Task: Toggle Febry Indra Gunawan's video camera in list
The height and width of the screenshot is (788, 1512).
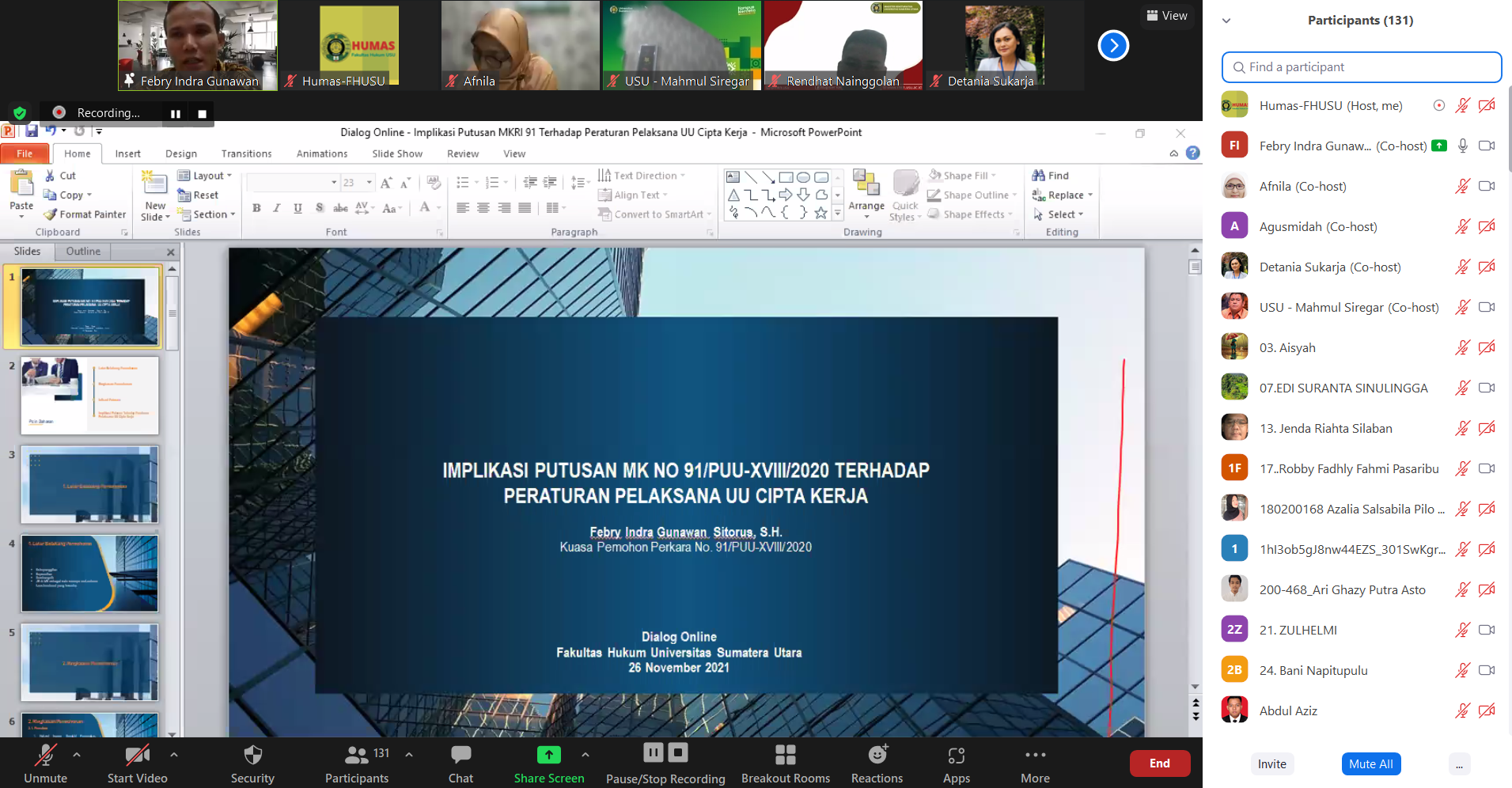Action: tap(1487, 146)
